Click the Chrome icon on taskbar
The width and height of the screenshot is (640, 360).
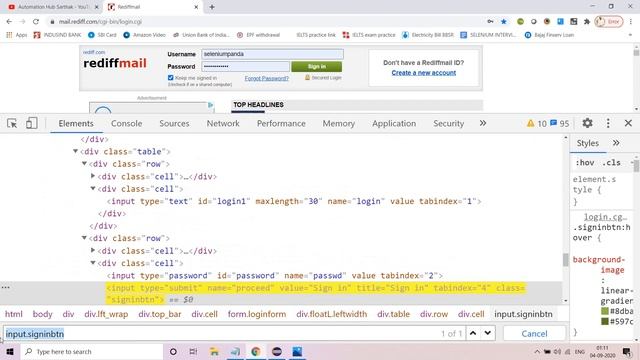click(x=256, y=351)
